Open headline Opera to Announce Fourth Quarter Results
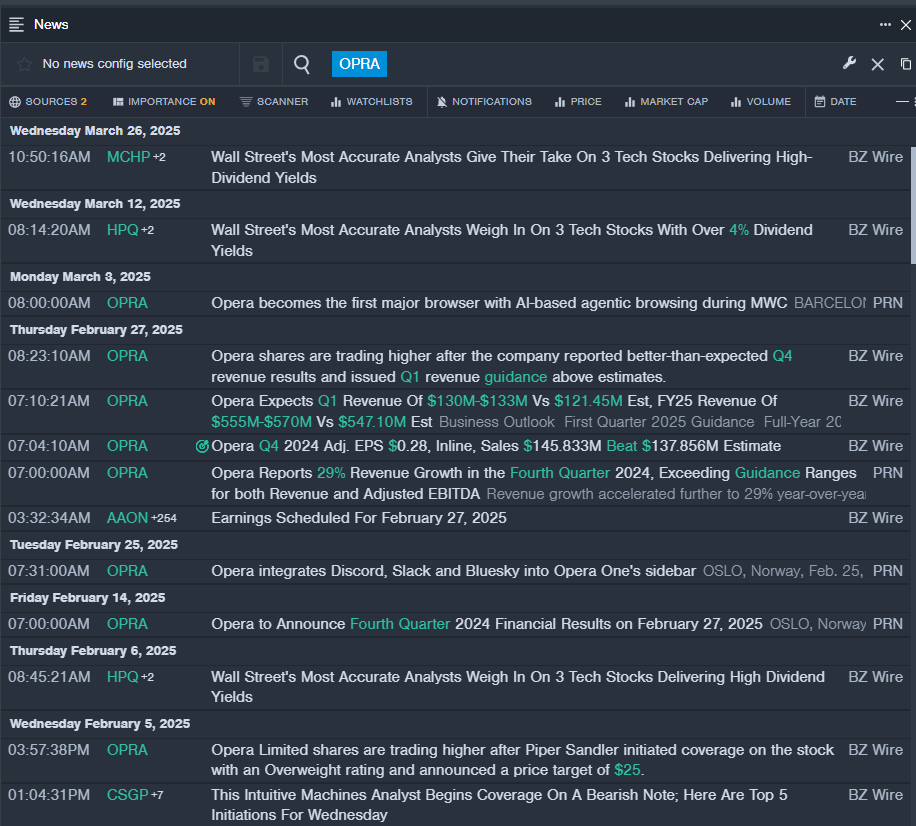 (x=487, y=624)
